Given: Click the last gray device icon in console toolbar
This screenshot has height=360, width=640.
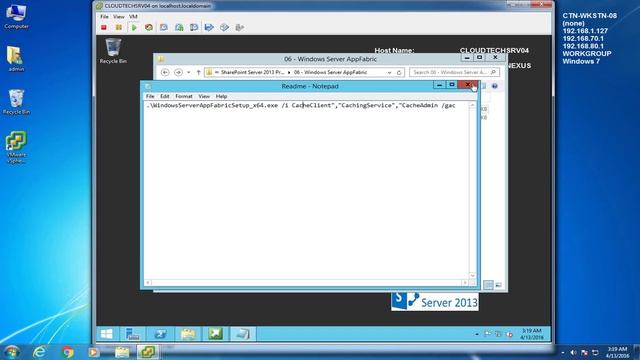Looking at the screenshot, I should click(x=240, y=27).
